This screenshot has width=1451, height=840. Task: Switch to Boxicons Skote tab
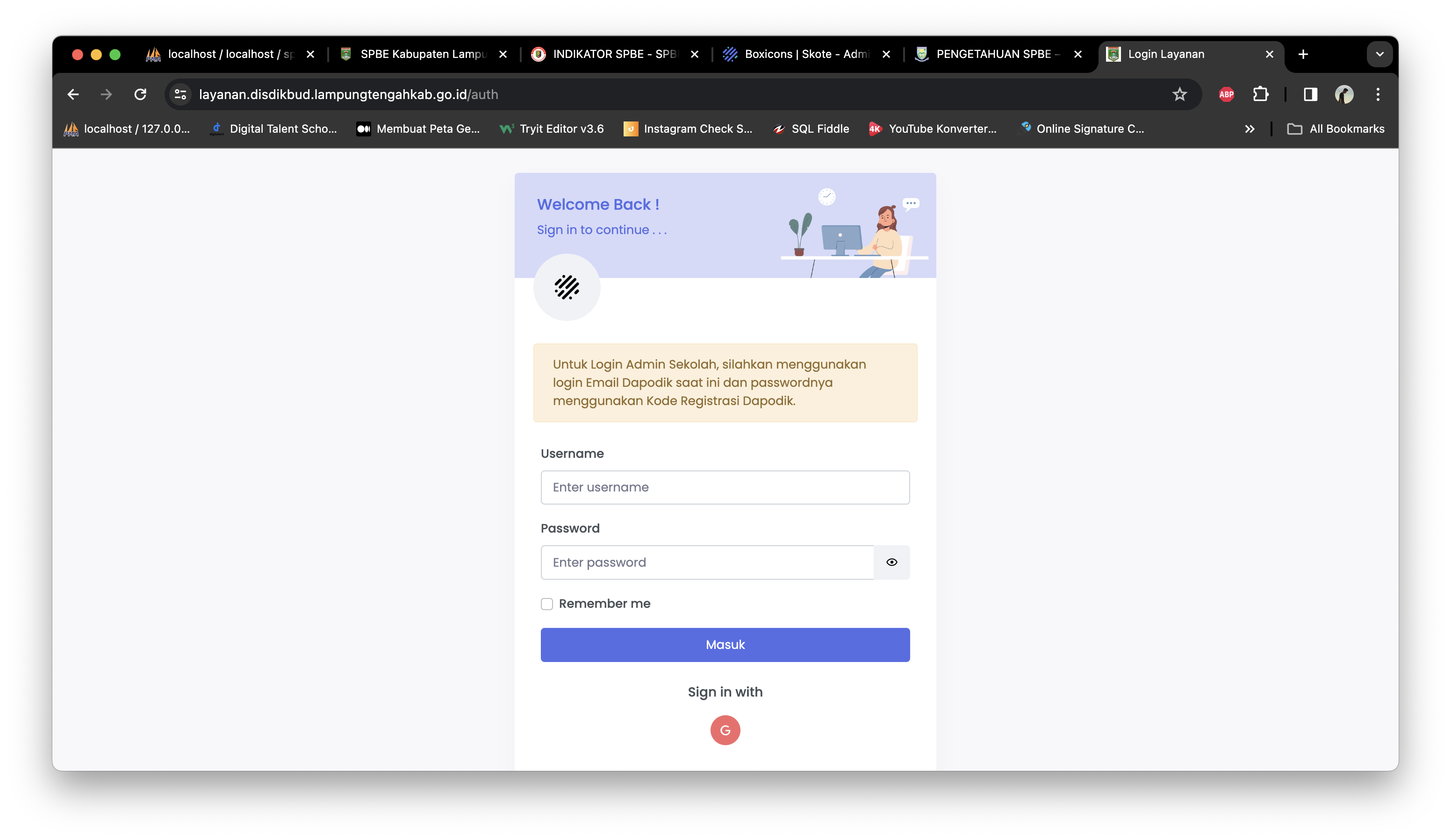click(x=805, y=54)
